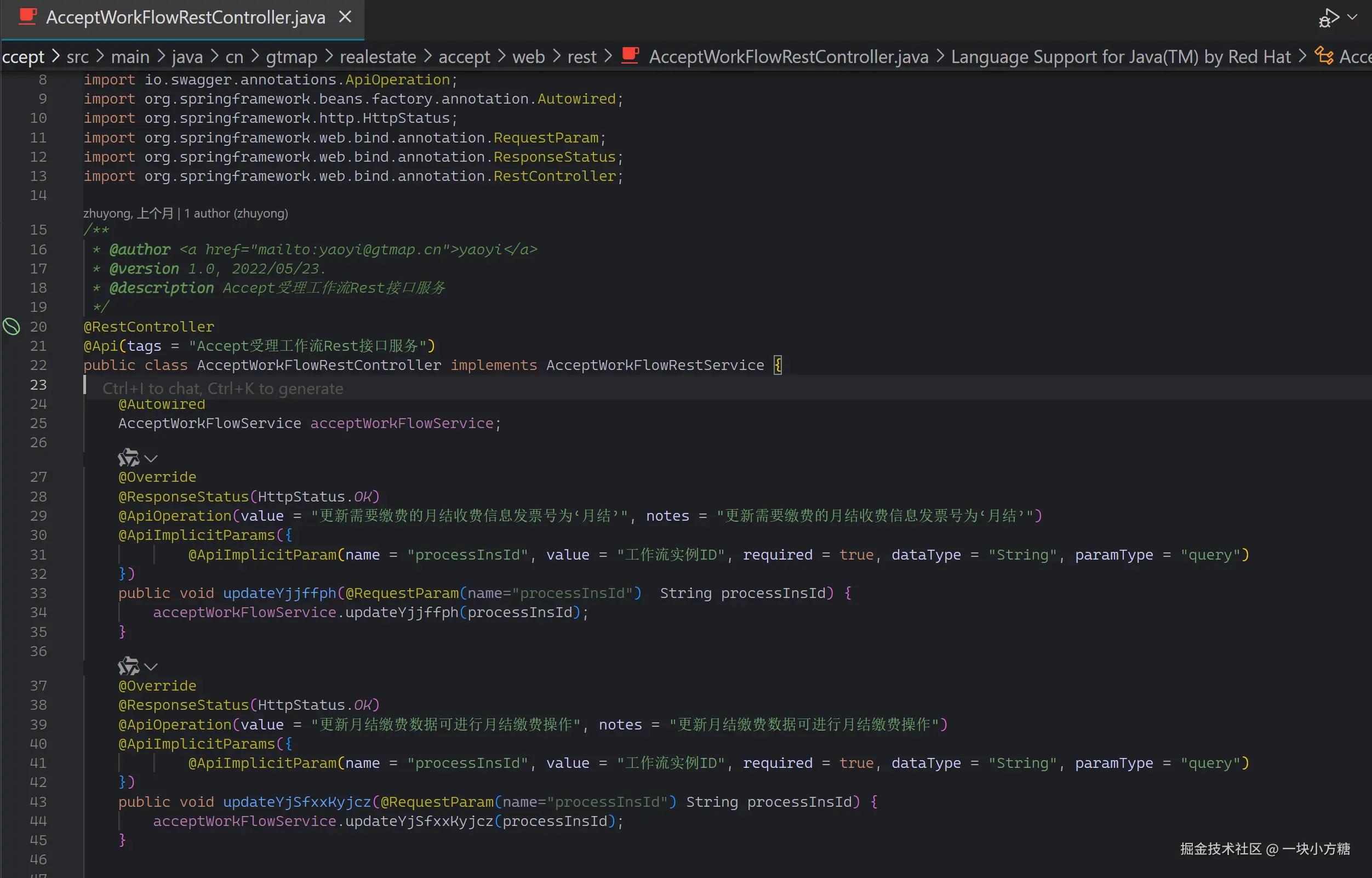The height and width of the screenshot is (878, 1372).
Task: Close the AcceptWorkFlowRestController.java tab
Action: click(345, 17)
